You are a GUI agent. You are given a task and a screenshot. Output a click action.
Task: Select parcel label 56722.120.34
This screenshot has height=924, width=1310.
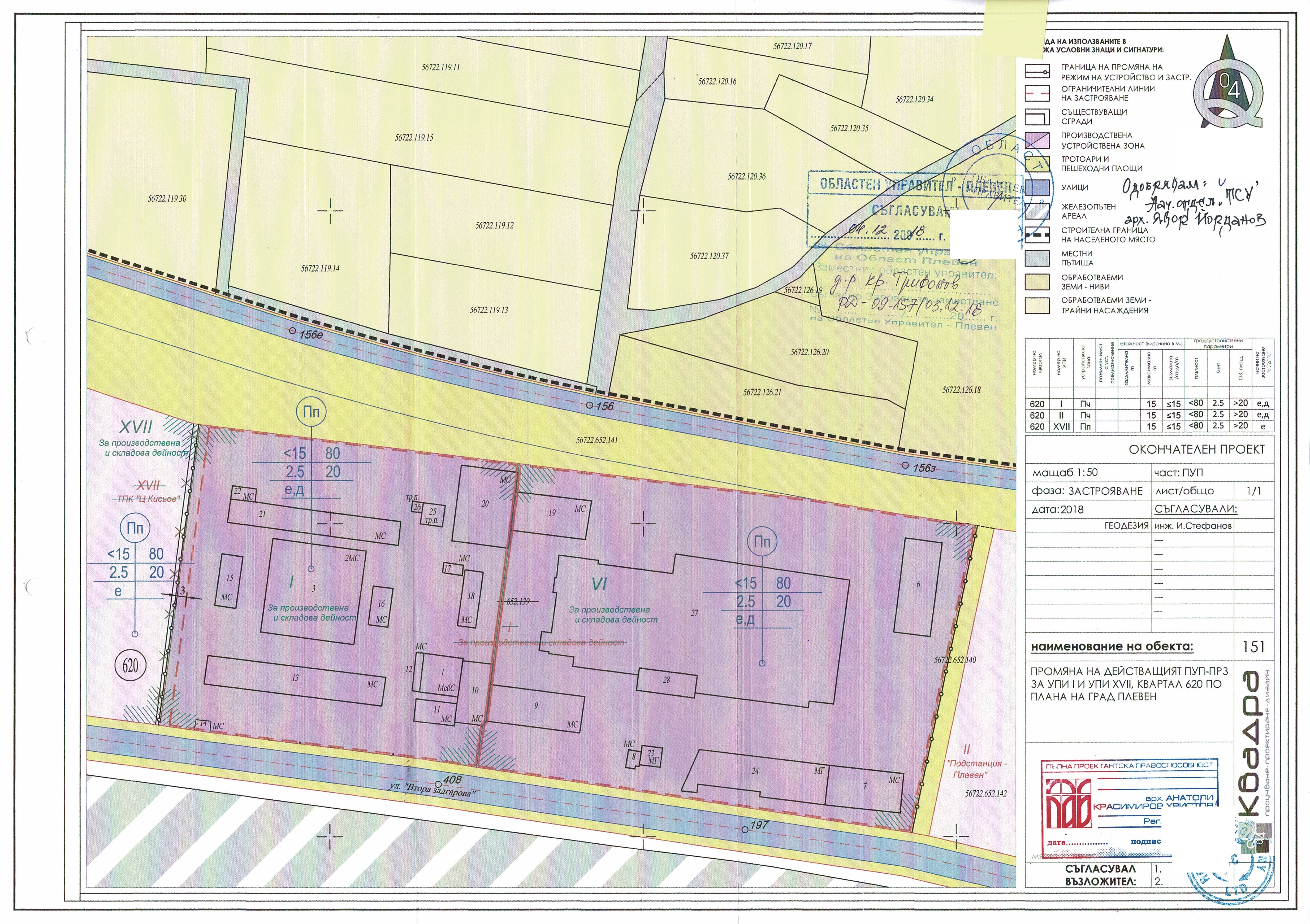[915, 99]
